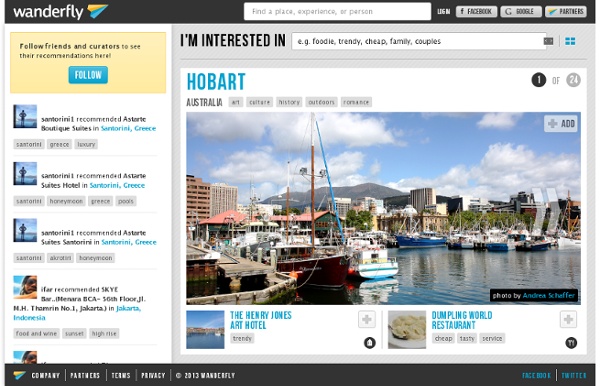Click the cheap tag on Dumpling World

(x=443, y=339)
